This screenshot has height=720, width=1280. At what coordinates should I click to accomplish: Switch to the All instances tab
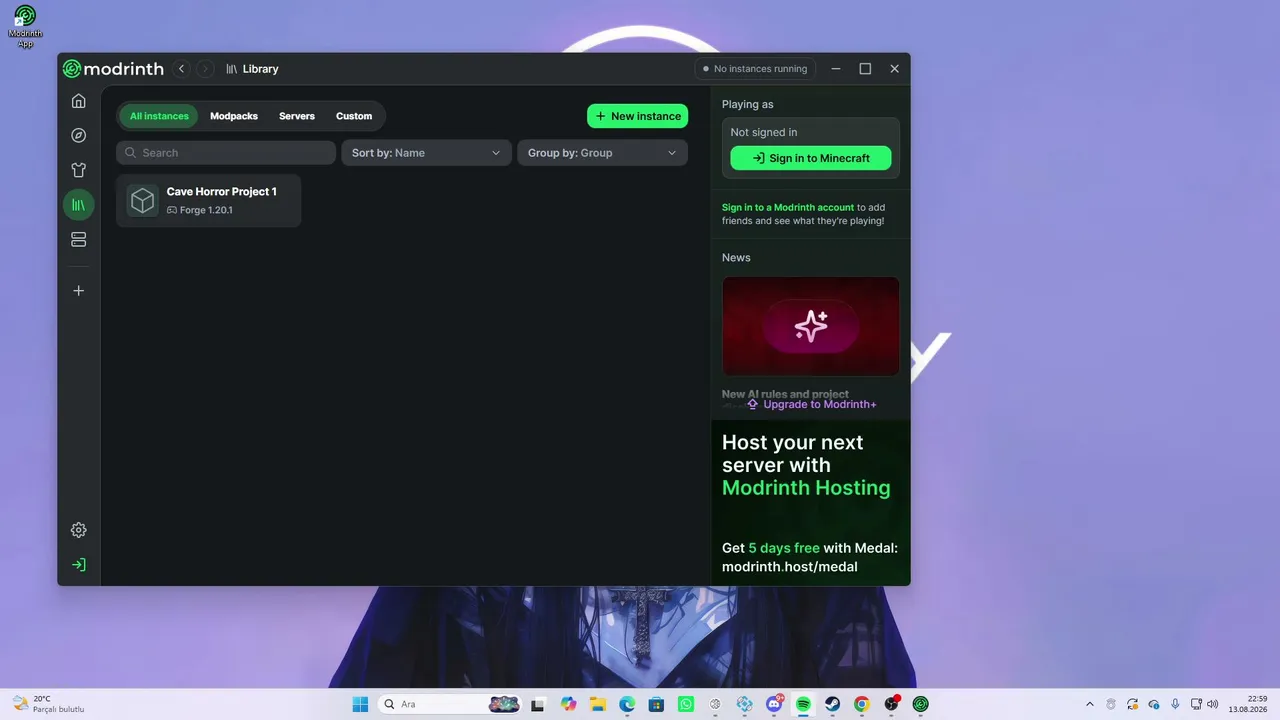coord(159,116)
